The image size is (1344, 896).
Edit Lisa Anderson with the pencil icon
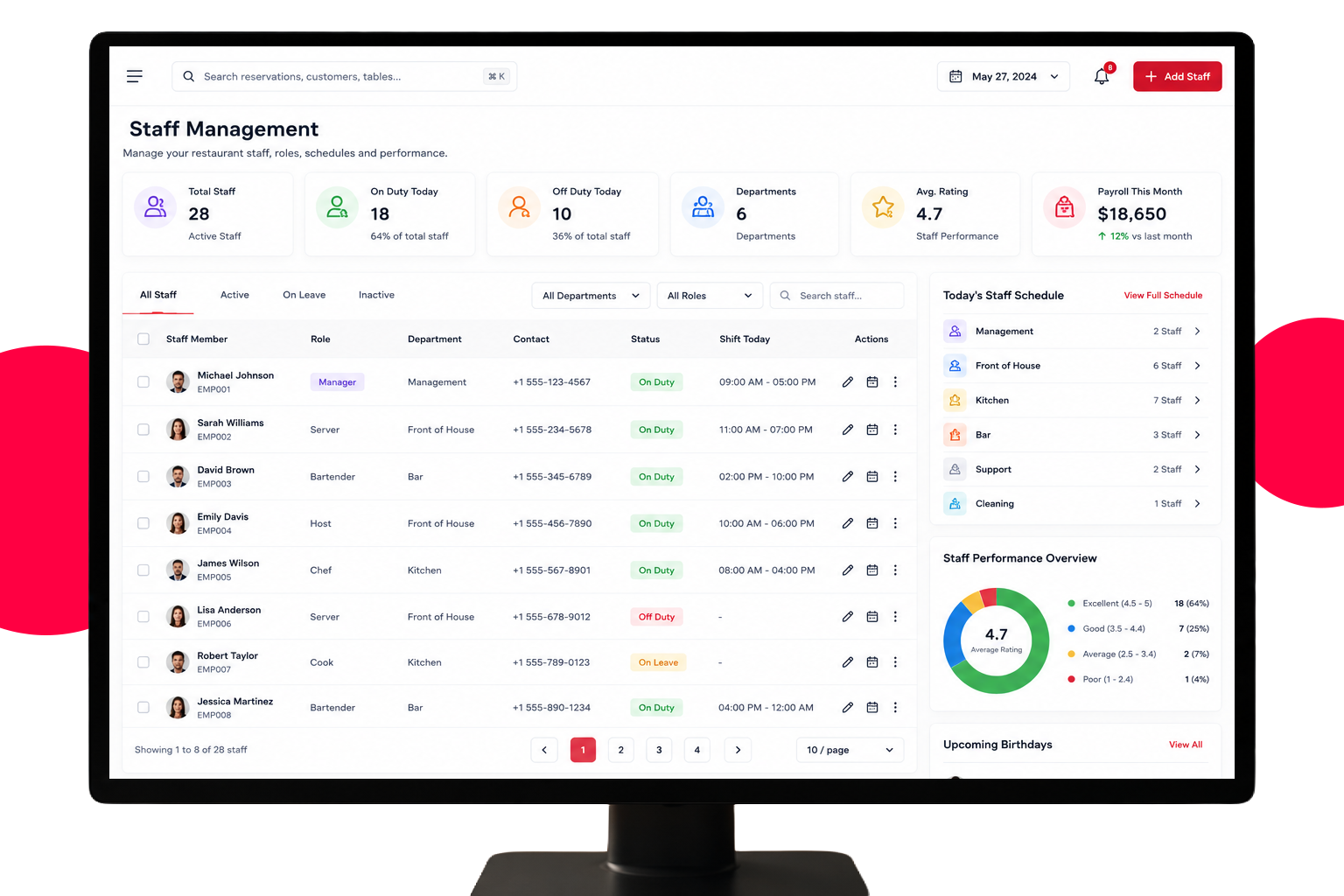tap(848, 617)
